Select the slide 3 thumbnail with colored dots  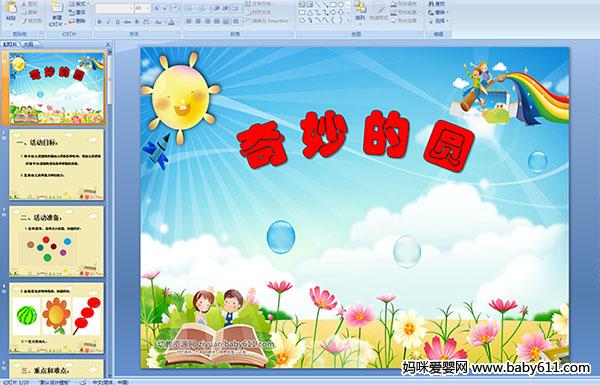57,241
